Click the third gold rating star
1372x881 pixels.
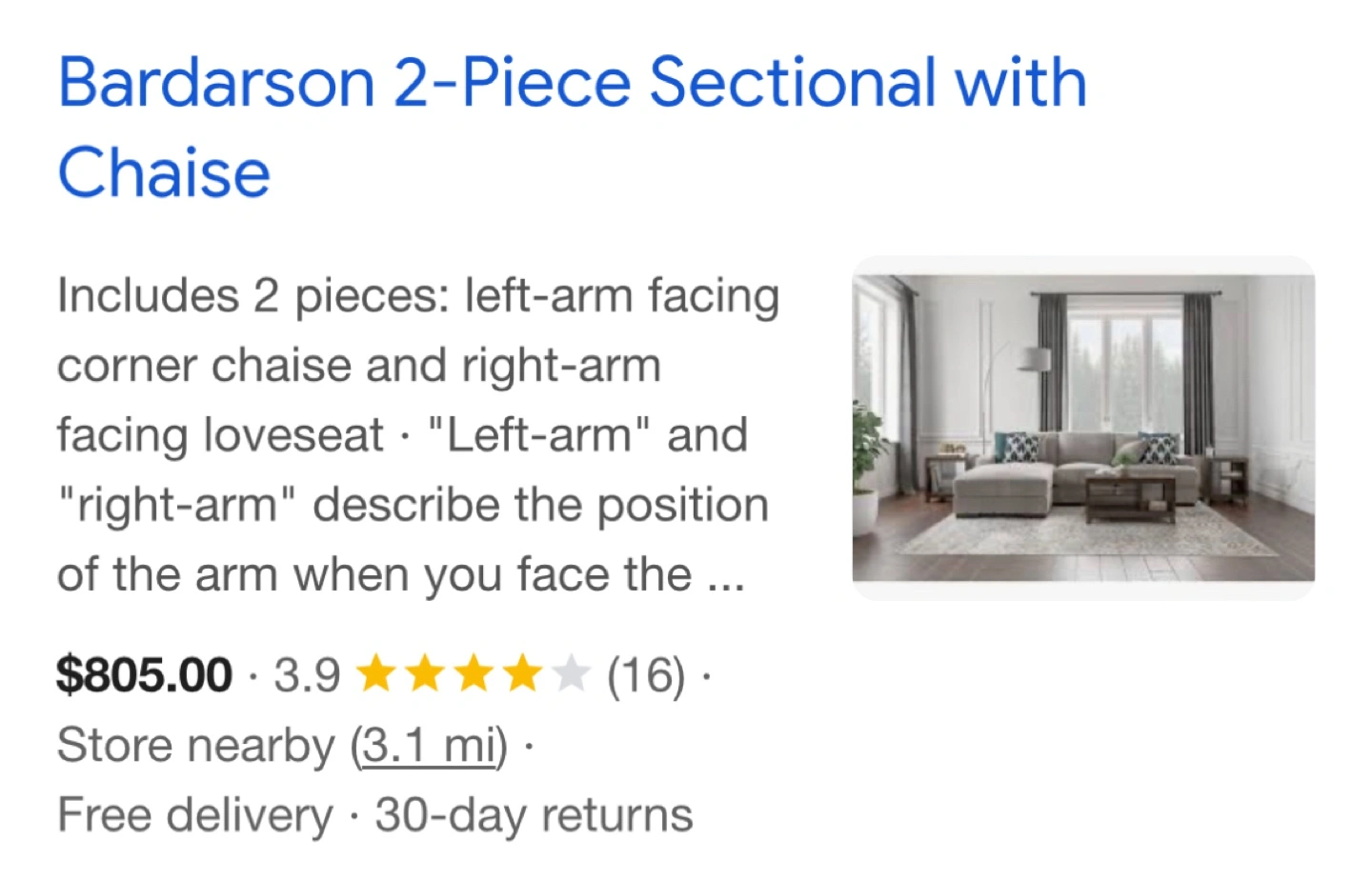(473, 675)
